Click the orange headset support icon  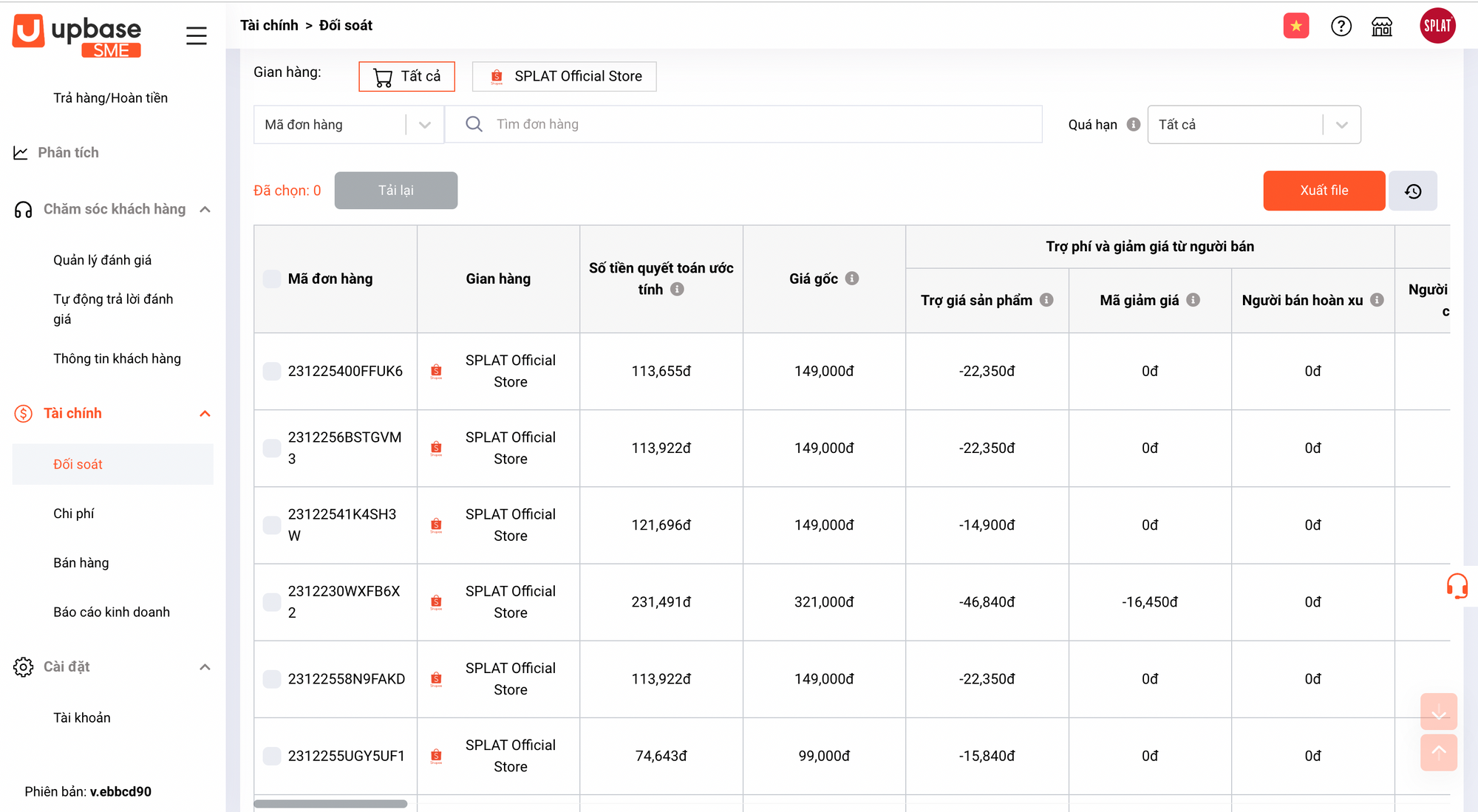[1457, 586]
